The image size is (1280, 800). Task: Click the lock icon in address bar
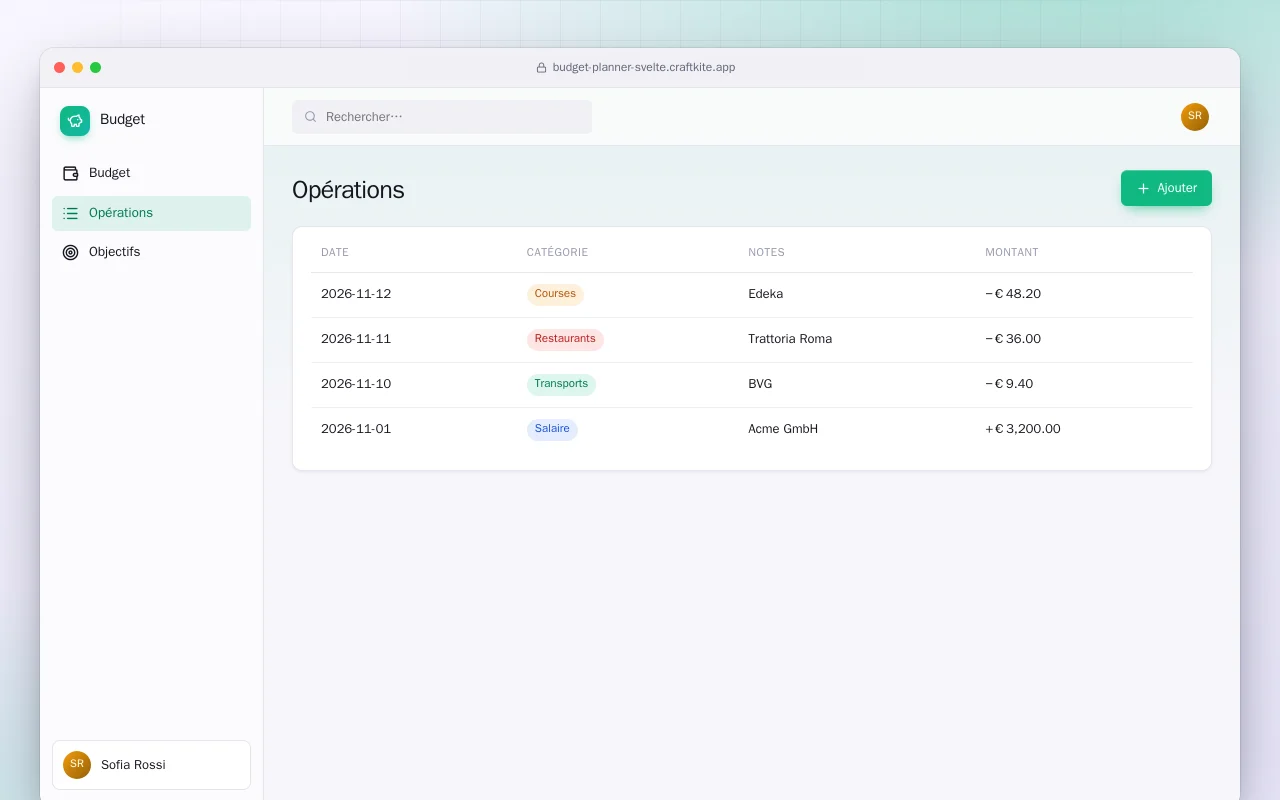541,68
